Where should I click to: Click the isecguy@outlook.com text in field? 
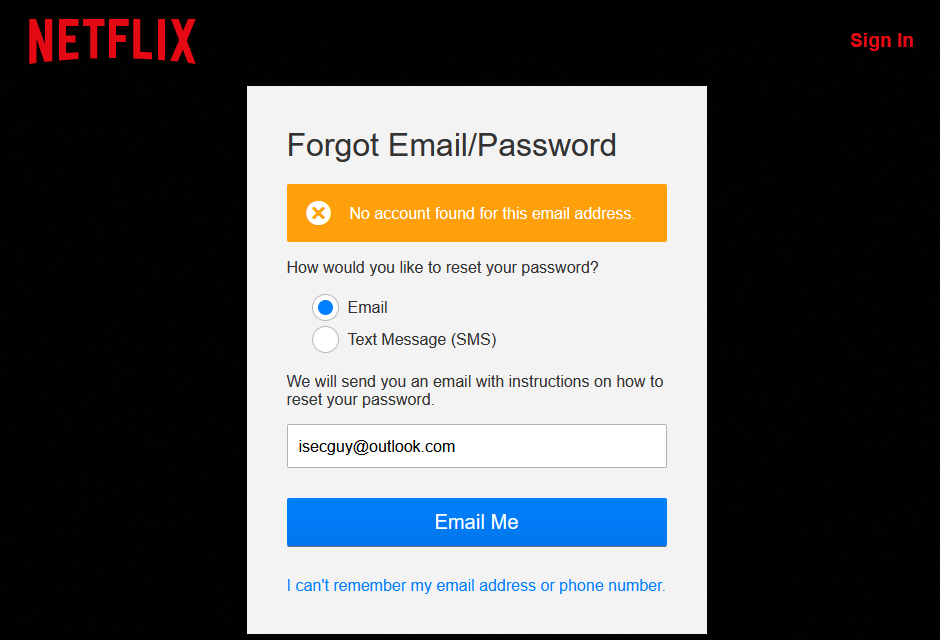[x=376, y=446]
